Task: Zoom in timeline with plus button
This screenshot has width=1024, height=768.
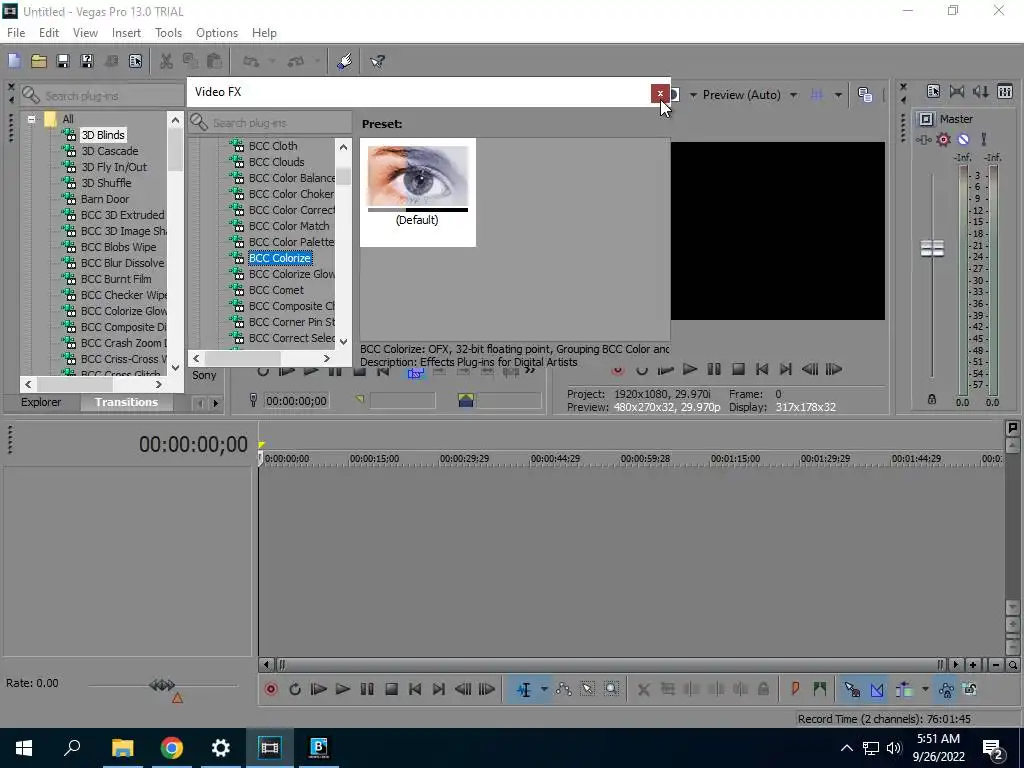Action: [973, 665]
